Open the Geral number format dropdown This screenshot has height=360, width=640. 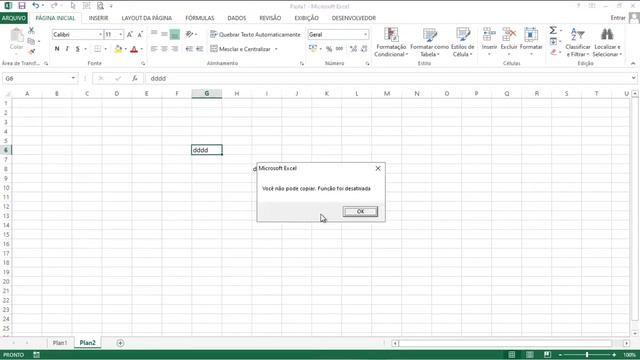[365, 35]
